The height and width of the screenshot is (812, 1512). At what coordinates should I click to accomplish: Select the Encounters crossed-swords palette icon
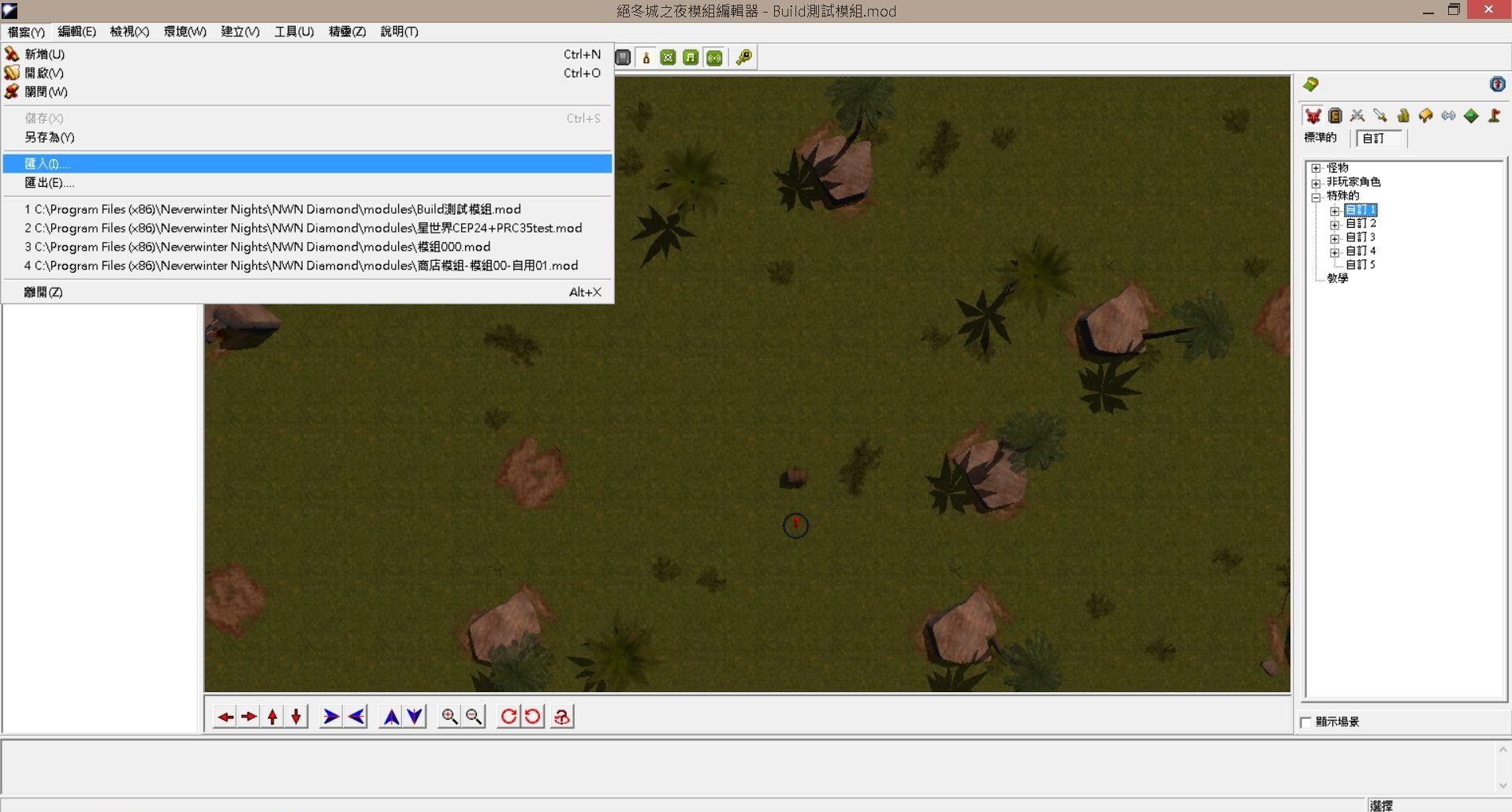[1357, 116]
